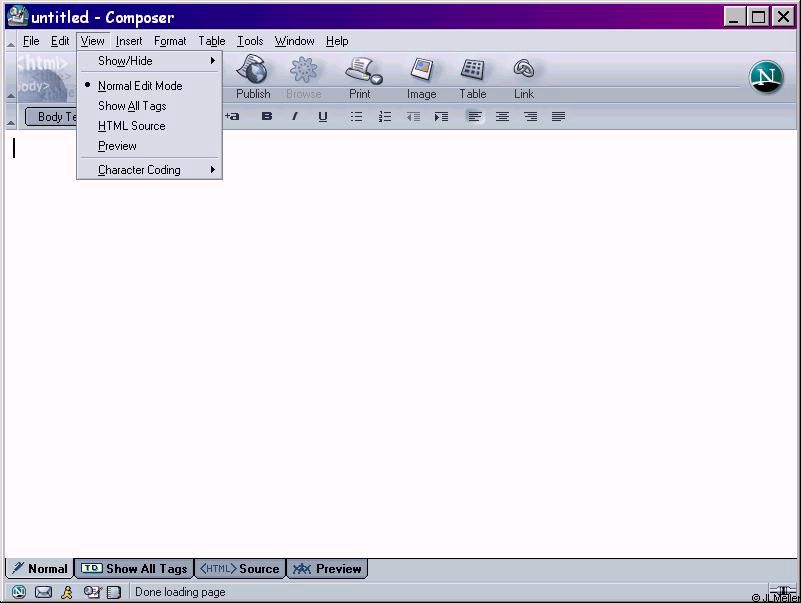The height and width of the screenshot is (603, 801).
Task: Insert a hyperlink using the Link icon
Action: click(524, 78)
